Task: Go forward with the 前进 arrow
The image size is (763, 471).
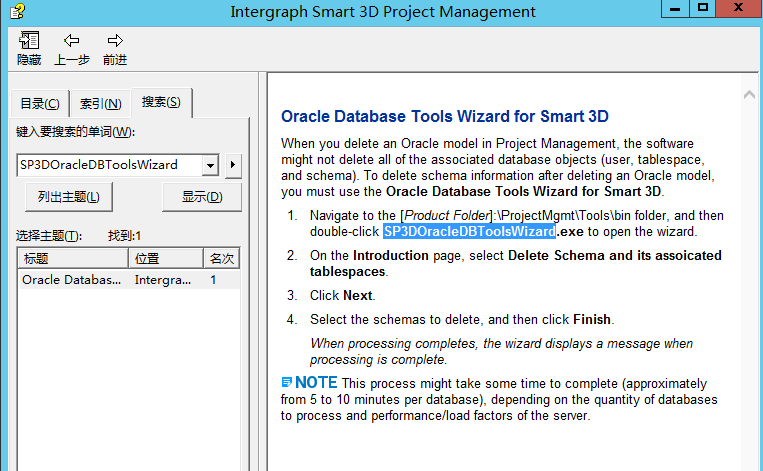Action: [115, 48]
